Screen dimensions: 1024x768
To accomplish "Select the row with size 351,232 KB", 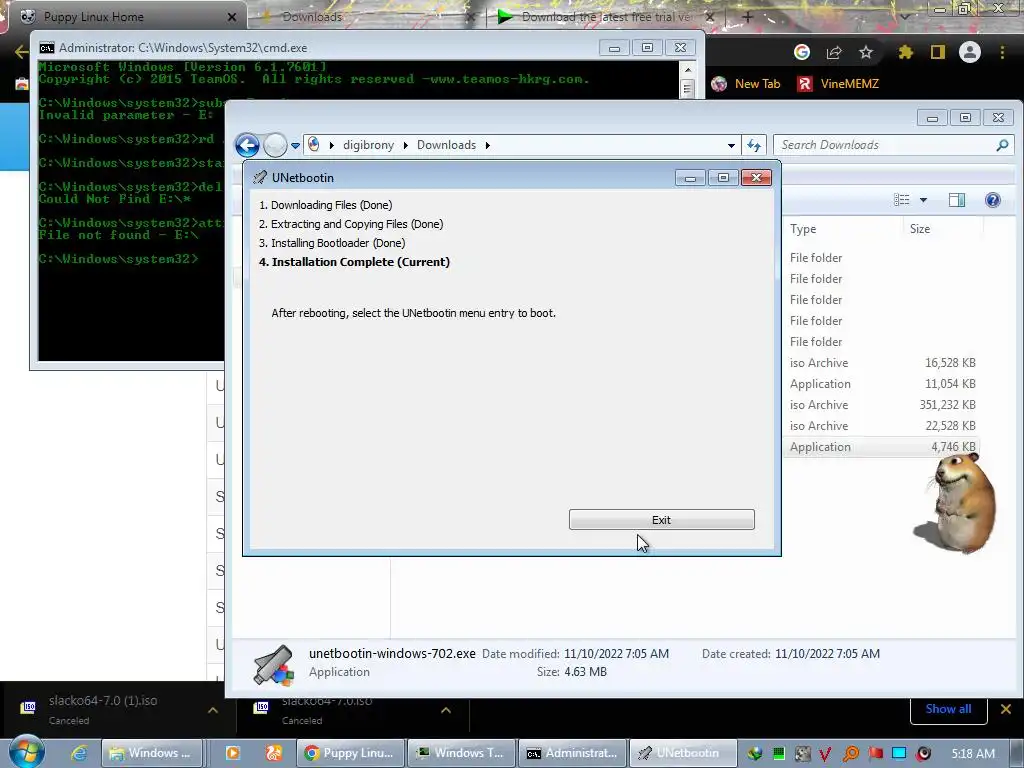I will click(x=882, y=405).
